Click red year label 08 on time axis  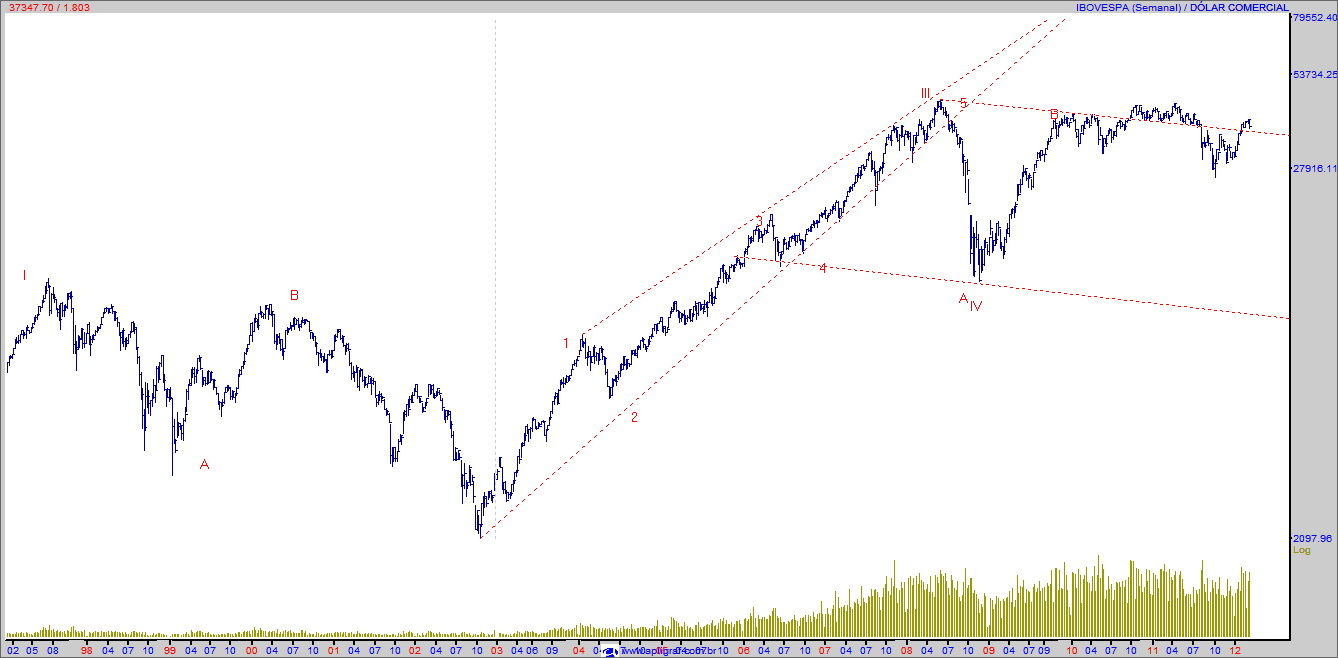pyautogui.click(x=906, y=650)
